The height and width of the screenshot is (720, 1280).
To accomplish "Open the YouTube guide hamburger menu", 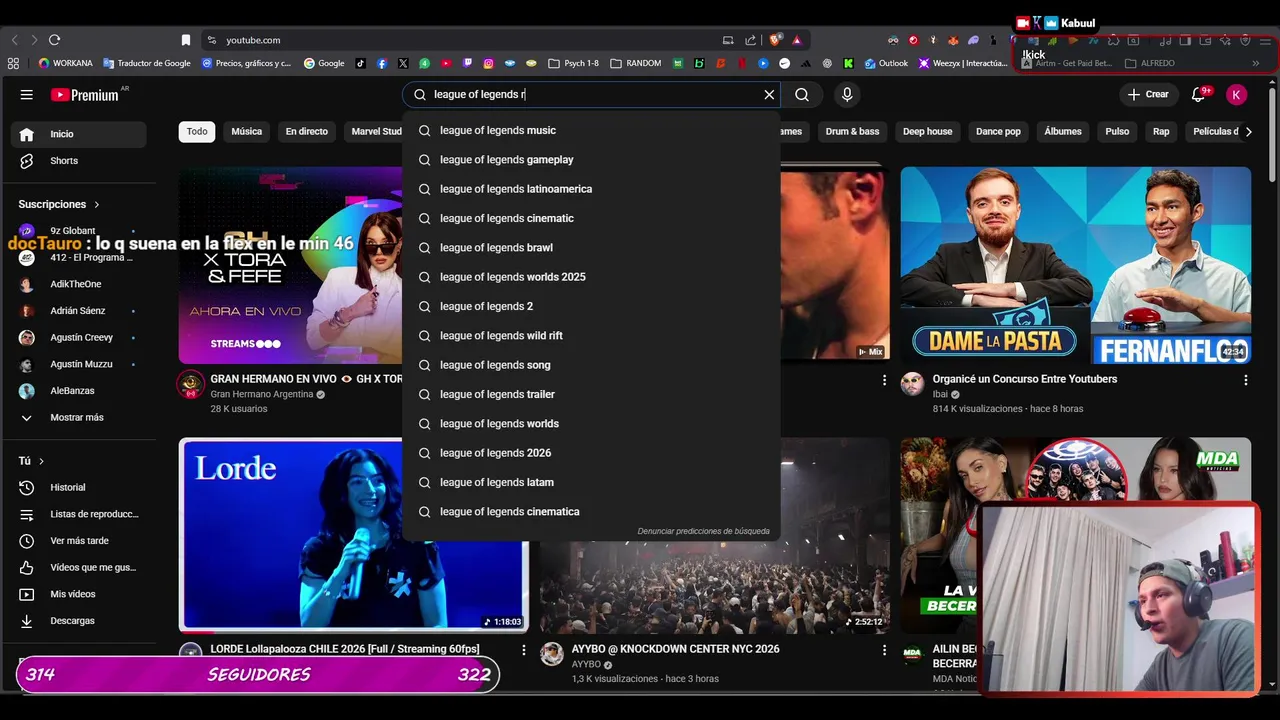I will [26, 94].
